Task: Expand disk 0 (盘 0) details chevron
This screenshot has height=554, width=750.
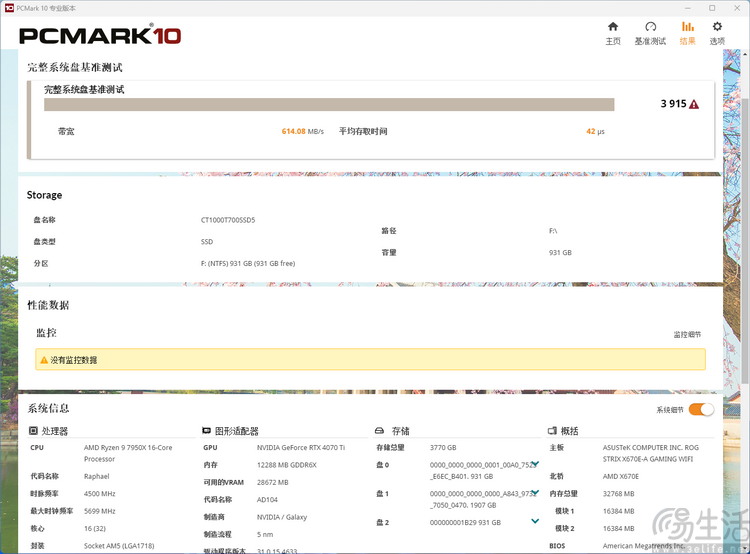Action: coord(535,464)
